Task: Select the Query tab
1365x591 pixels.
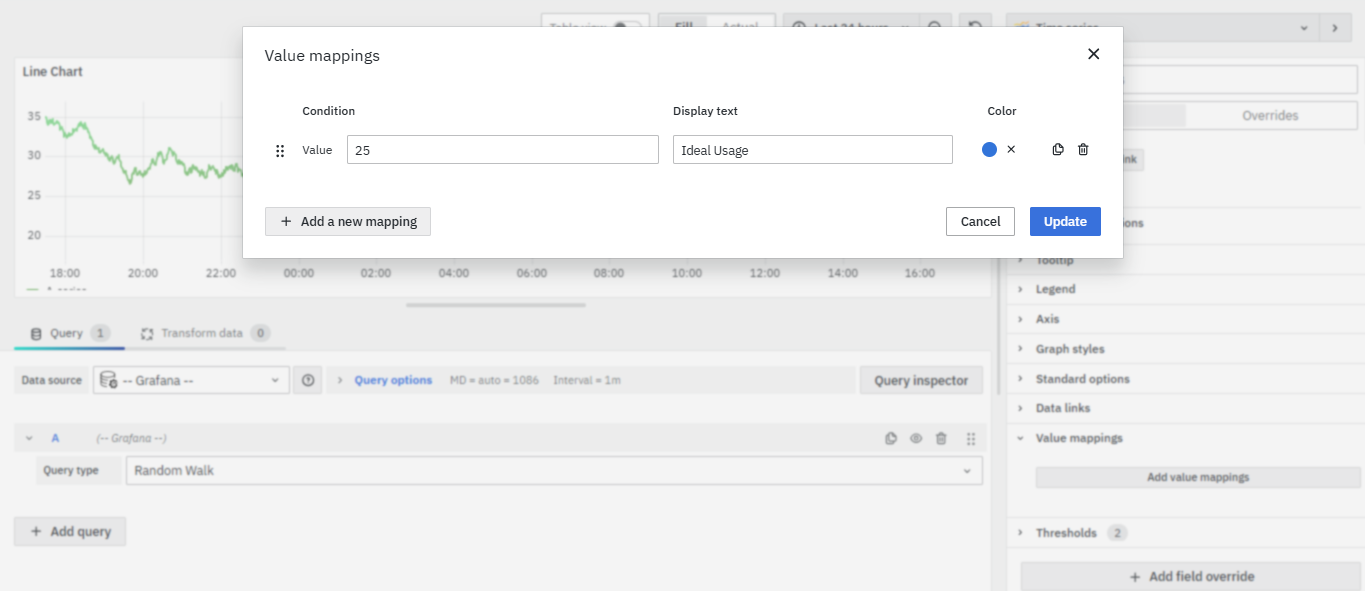Action: [68, 333]
